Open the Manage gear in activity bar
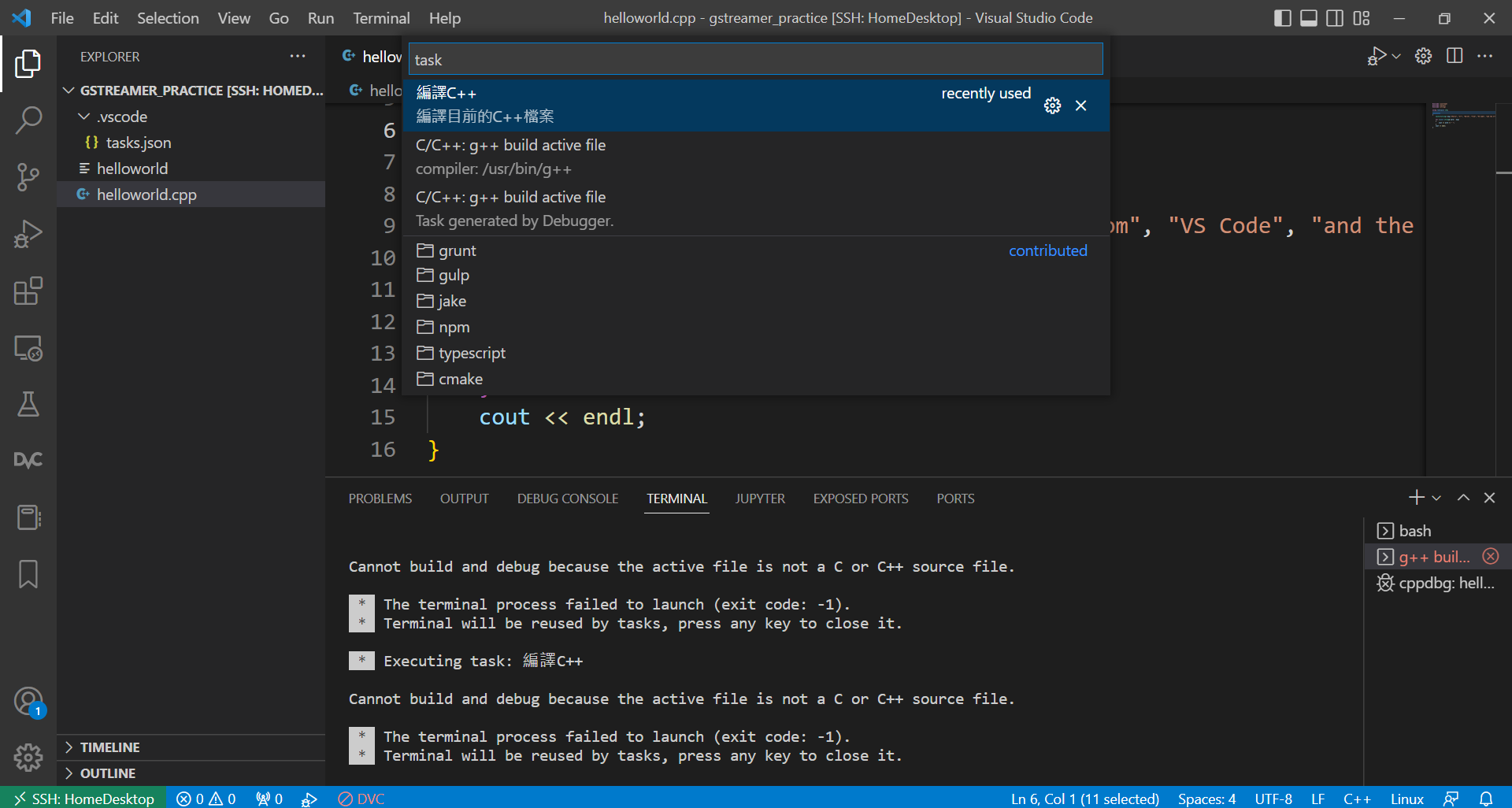 click(x=28, y=758)
